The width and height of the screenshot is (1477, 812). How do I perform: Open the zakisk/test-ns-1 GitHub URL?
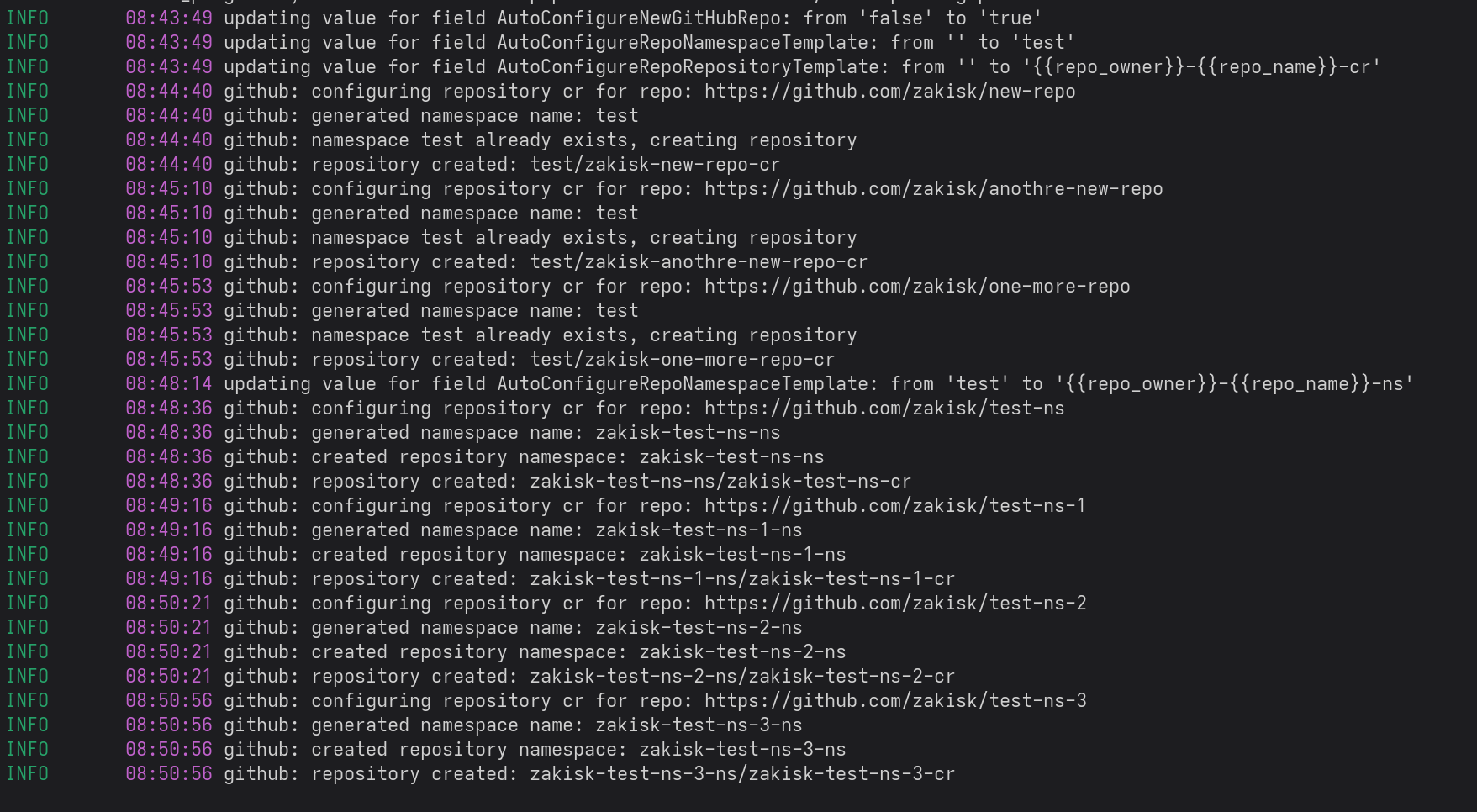(x=895, y=506)
